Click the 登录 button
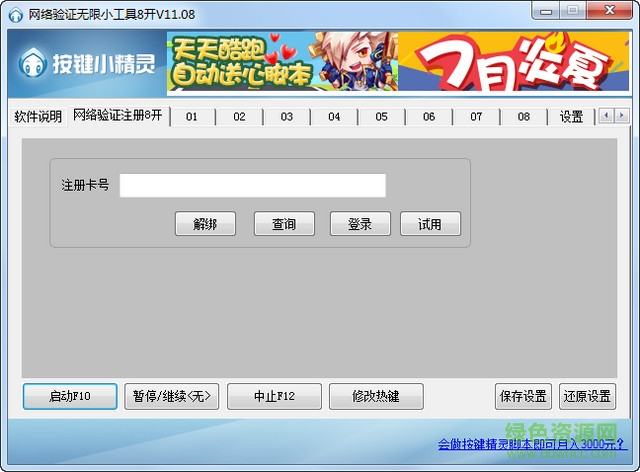Image resolution: width=640 pixels, height=472 pixels. click(x=360, y=224)
